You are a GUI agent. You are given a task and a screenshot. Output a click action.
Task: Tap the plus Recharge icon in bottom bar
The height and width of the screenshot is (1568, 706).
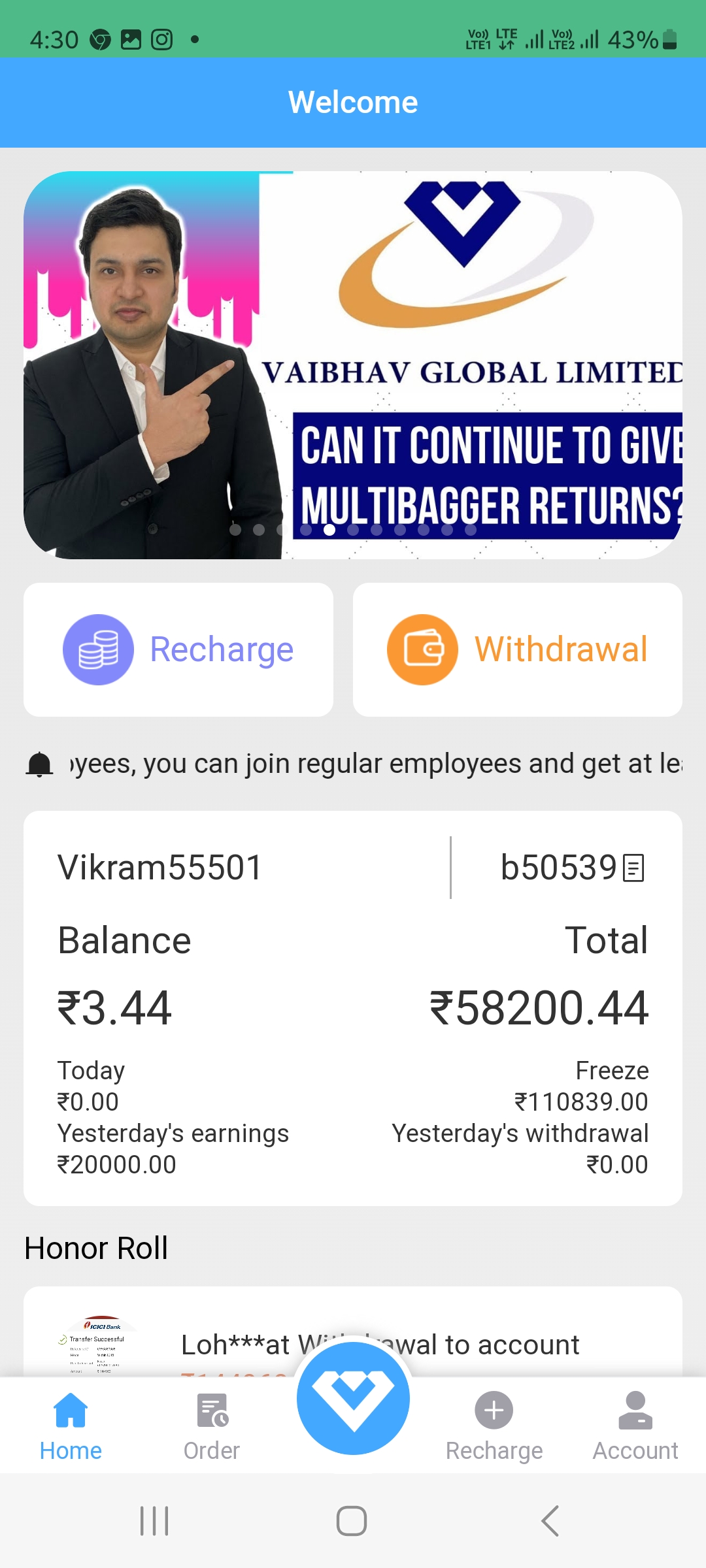[x=494, y=1410]
